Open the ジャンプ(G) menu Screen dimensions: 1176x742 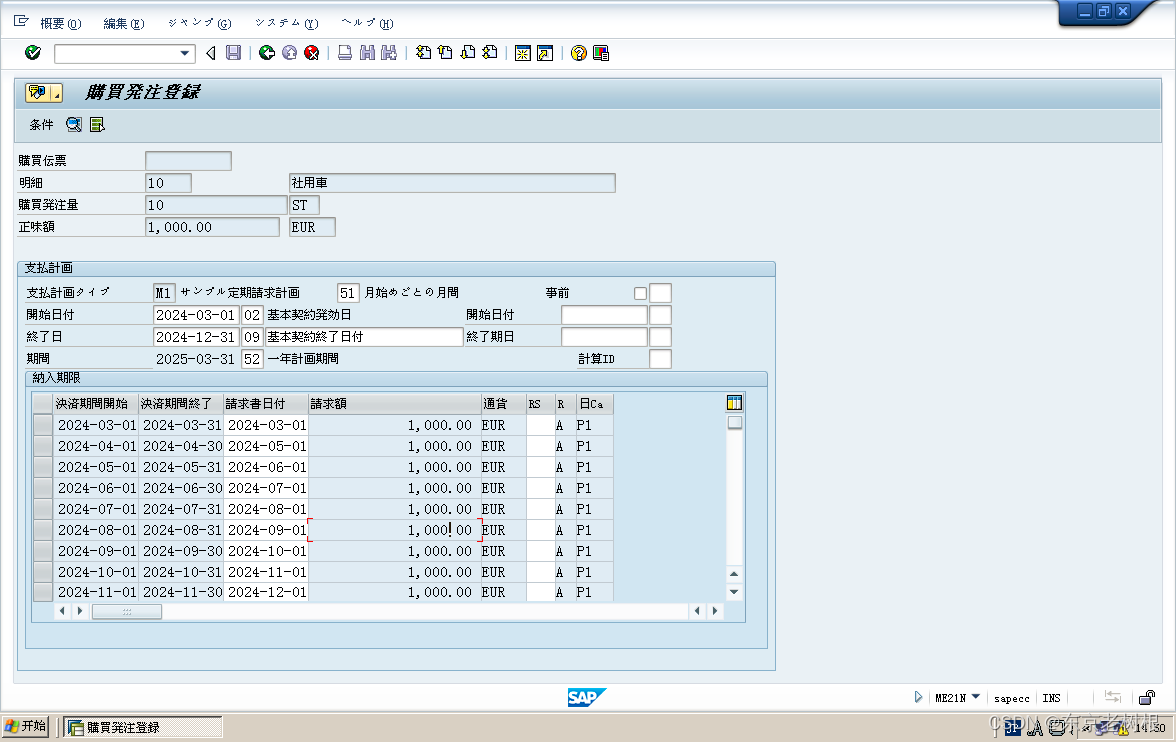(197, 22)
